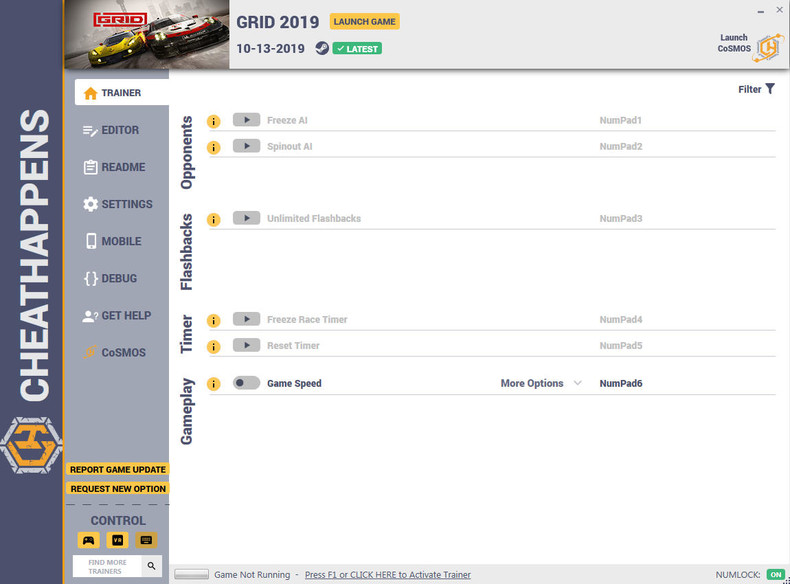Click the Gameplay category heading

186,411
